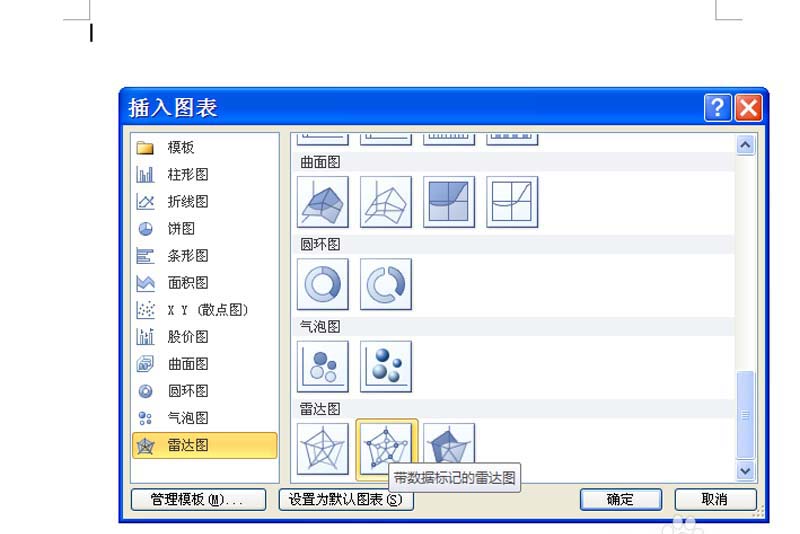Click the area icon beside 面积图
Image resolution: width=800 pixels, height=534 pixels.
(x=145, y=283)
